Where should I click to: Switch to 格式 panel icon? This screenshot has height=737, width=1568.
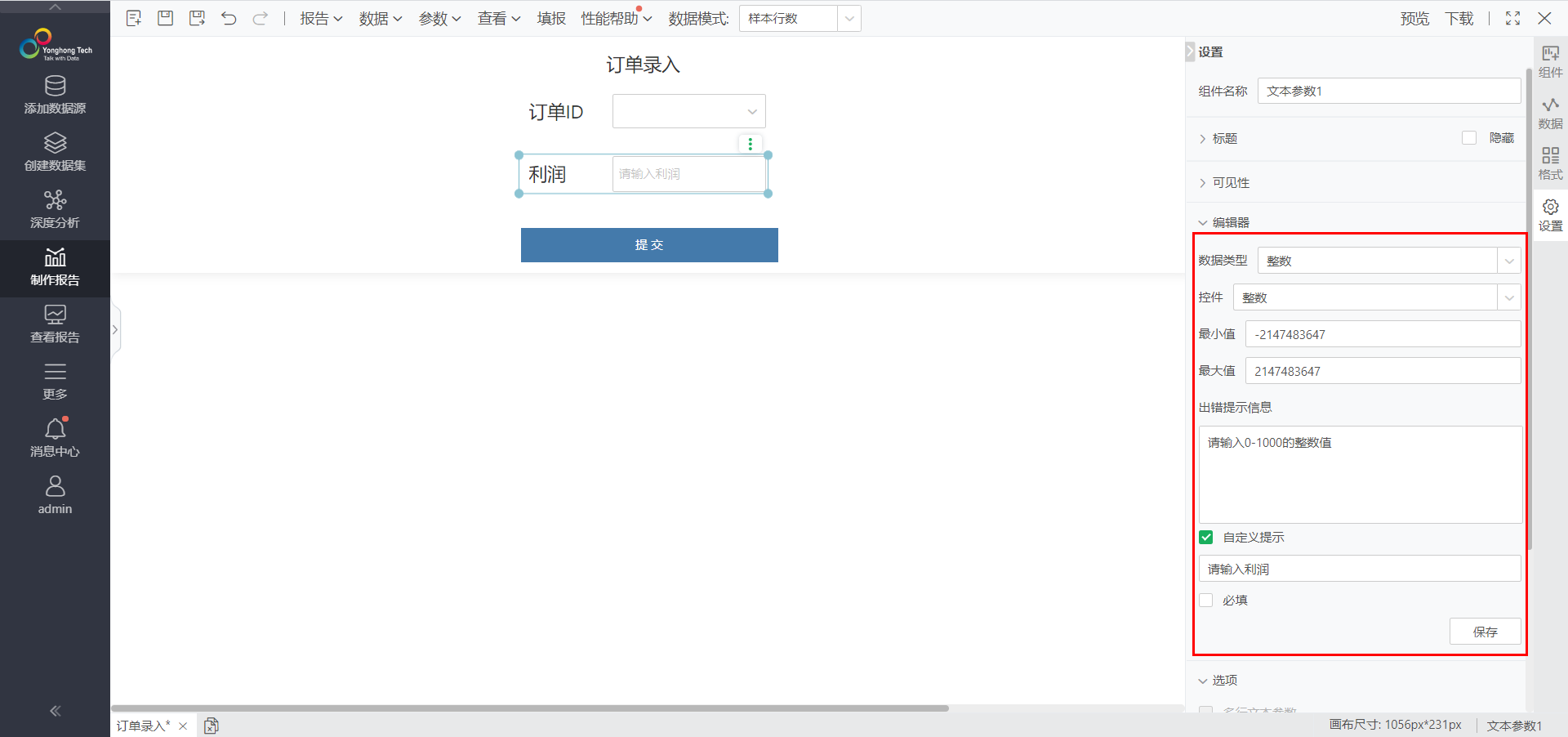pyautogui.click(x=1550, y=163)
